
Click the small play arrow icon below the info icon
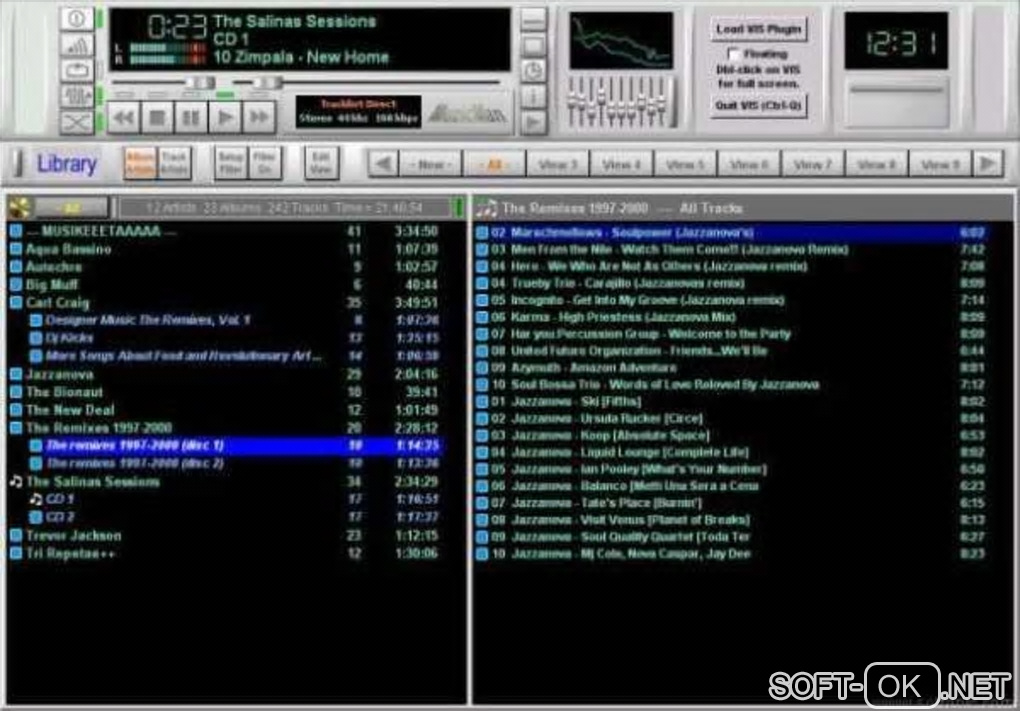pos(533,122)
